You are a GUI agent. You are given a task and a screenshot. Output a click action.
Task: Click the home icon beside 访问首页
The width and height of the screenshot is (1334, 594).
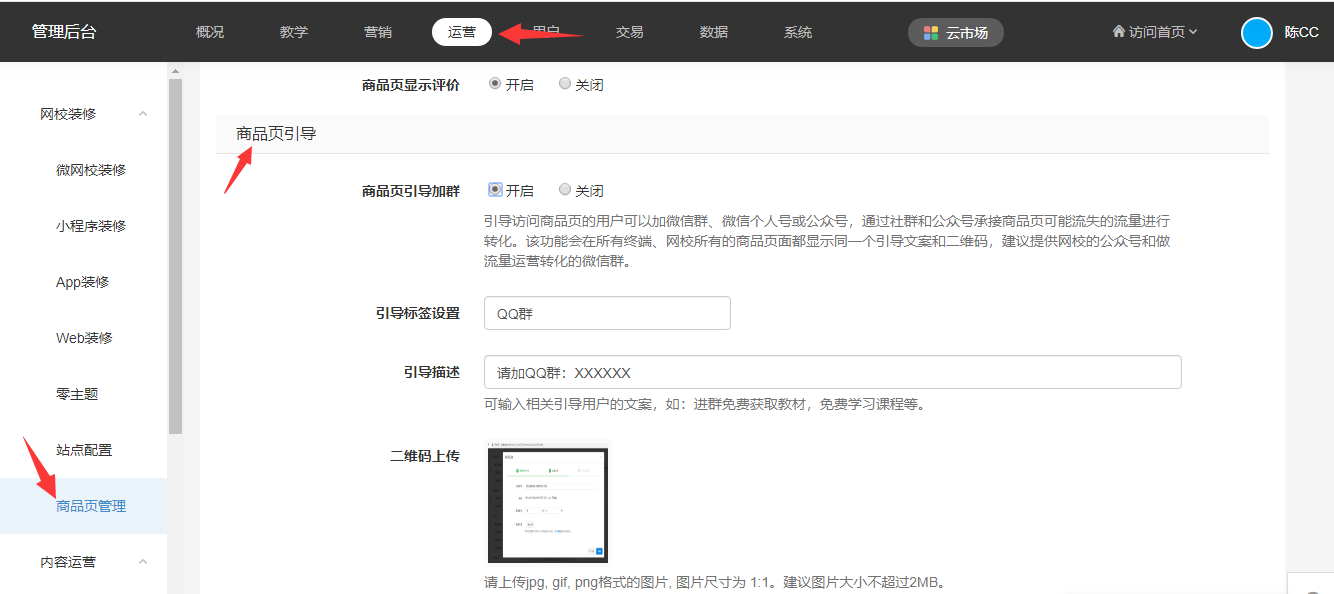(1118, 32)
